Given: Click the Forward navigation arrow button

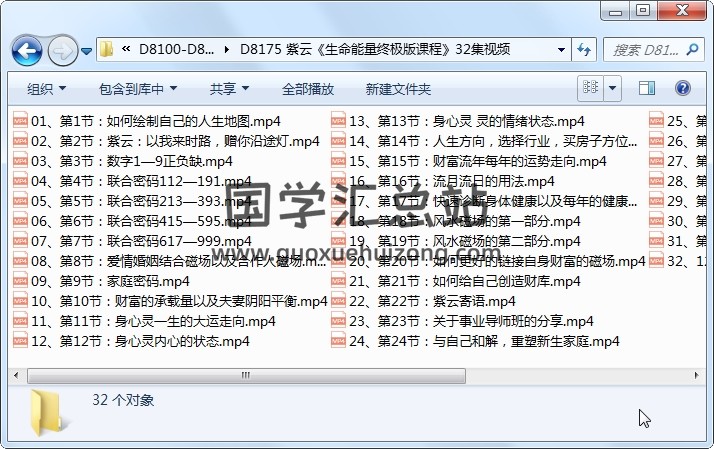Looking at the screenshot, I should pyautogui.click(x=62, y=49).
